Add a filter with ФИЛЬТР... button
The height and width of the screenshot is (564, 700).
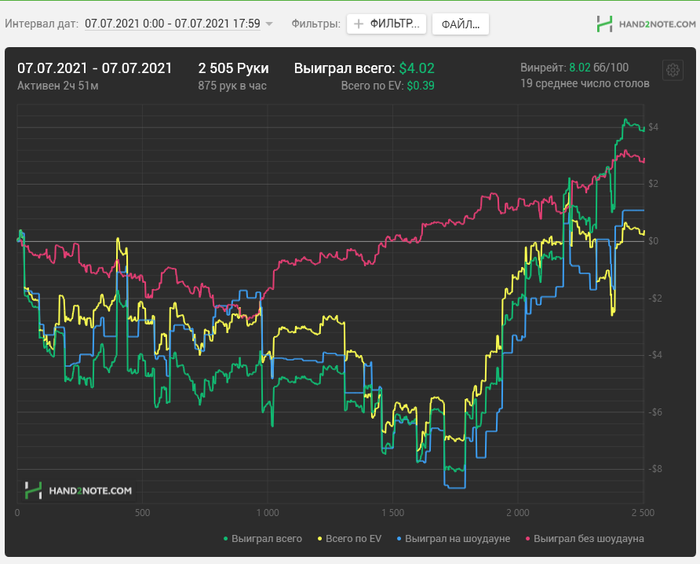click(386, 24)
